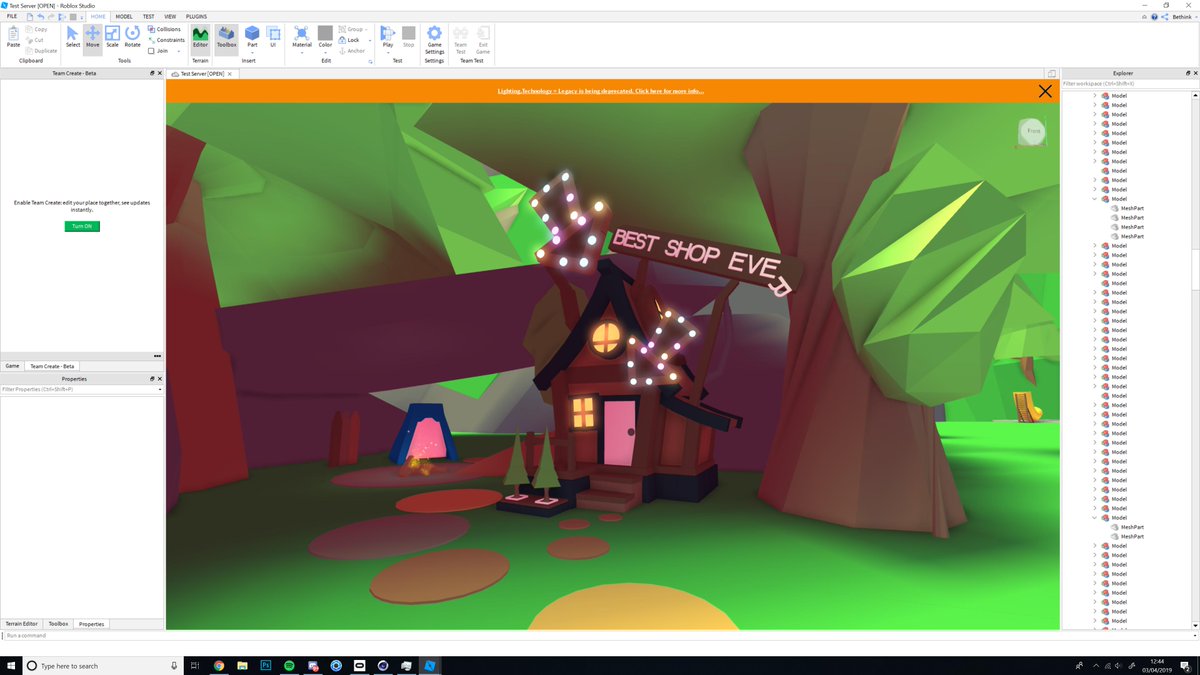Screen dimensions: 1200x675
Task: Open Photoshop from the taskbar
Action: (x=266, y=665)
